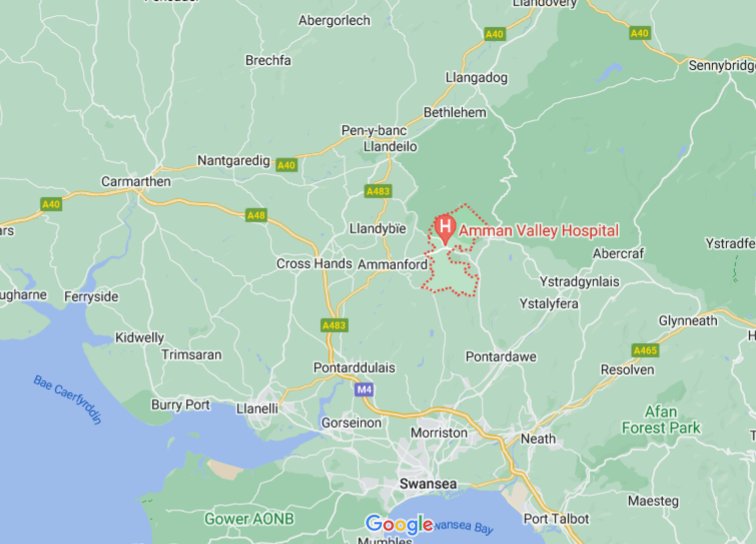Click inside the red dotted boundary area

tap(451, 275)
